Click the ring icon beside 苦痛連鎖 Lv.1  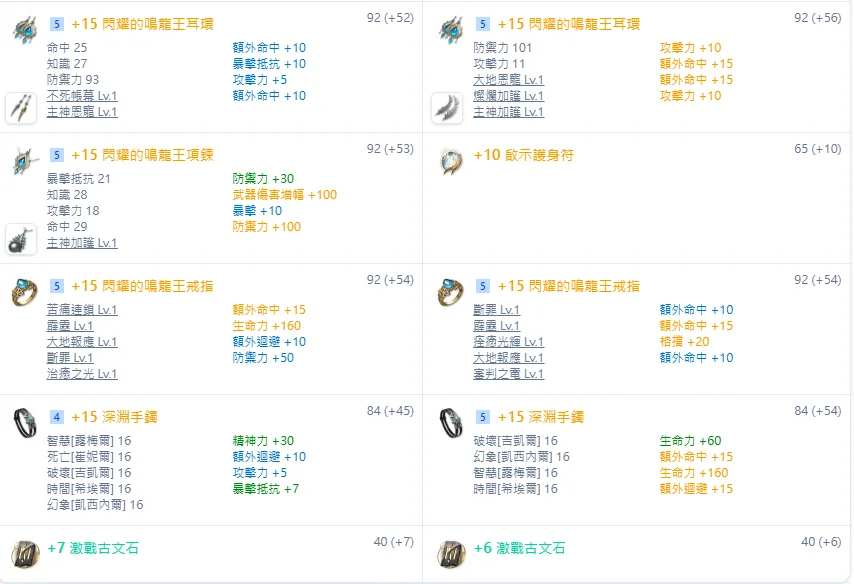(x=25, y=292)
